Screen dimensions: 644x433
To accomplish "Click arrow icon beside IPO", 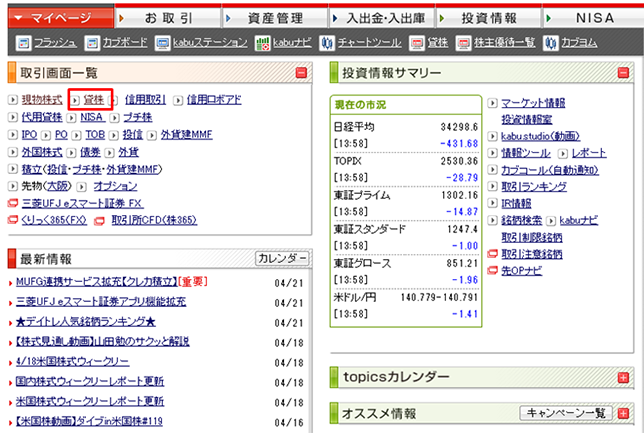I will click(x=13, y=135).
